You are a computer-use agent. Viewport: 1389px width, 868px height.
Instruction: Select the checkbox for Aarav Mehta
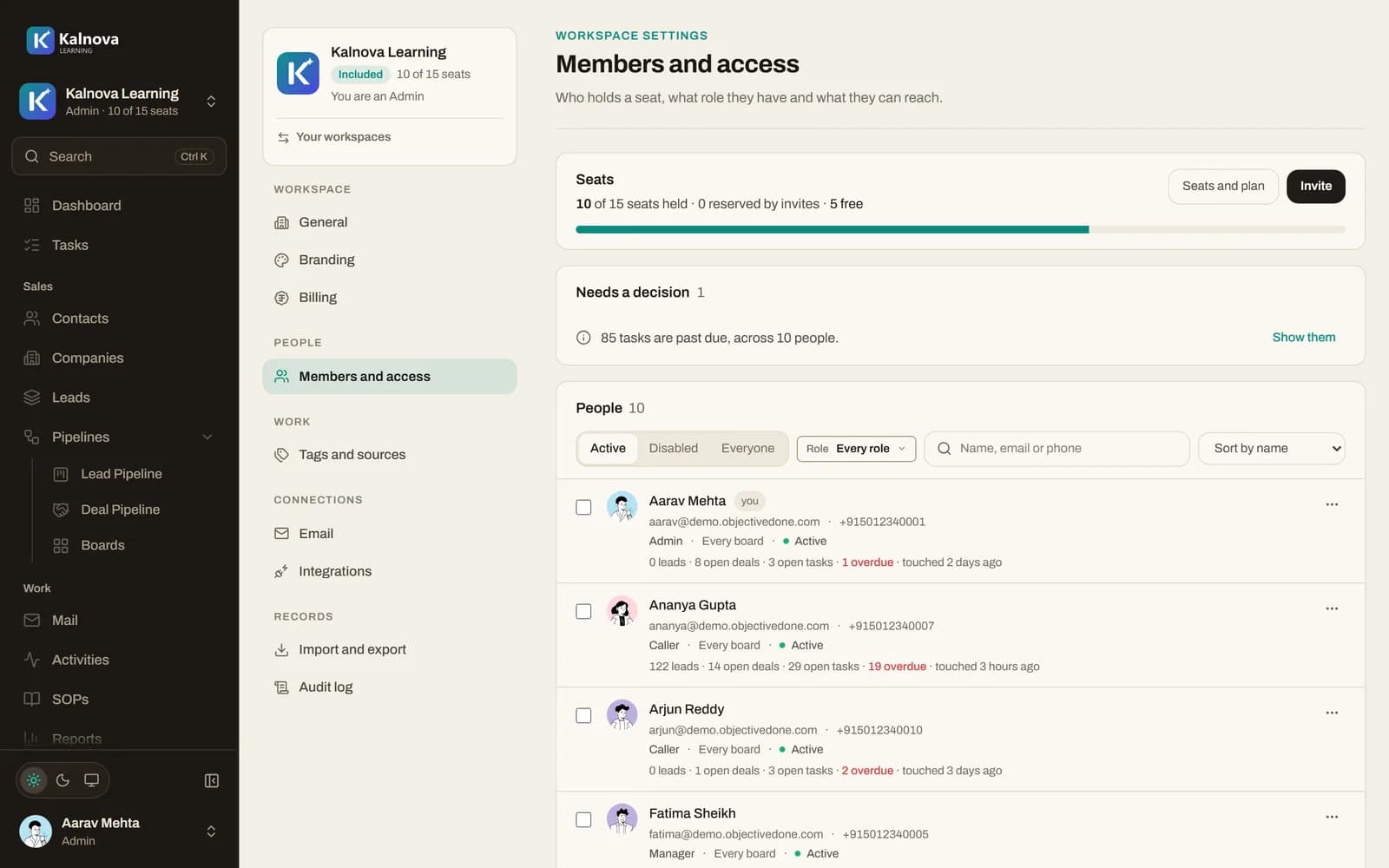pos(583,507)
